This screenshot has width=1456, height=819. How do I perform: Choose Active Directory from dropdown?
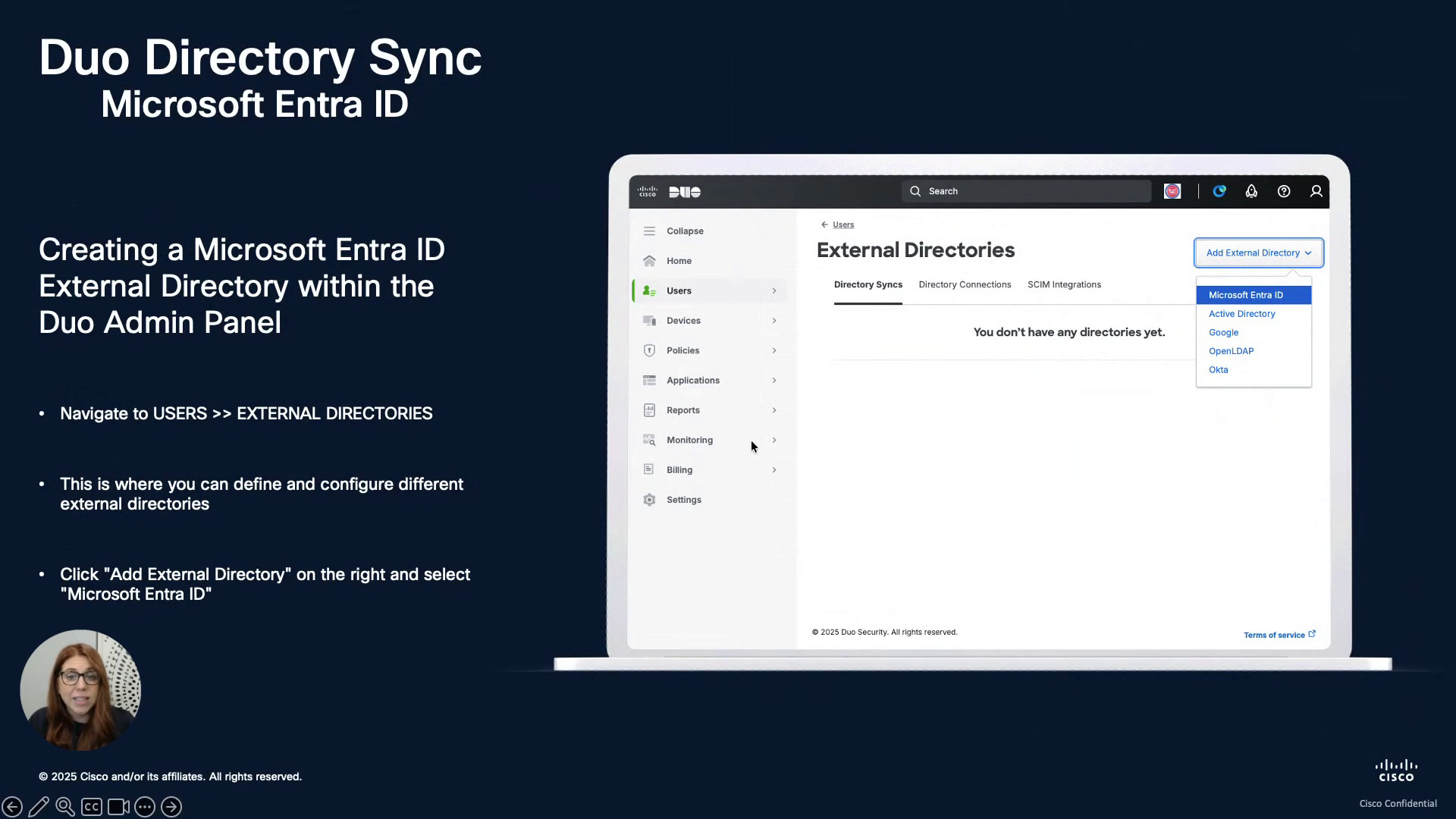(1241, 314)
